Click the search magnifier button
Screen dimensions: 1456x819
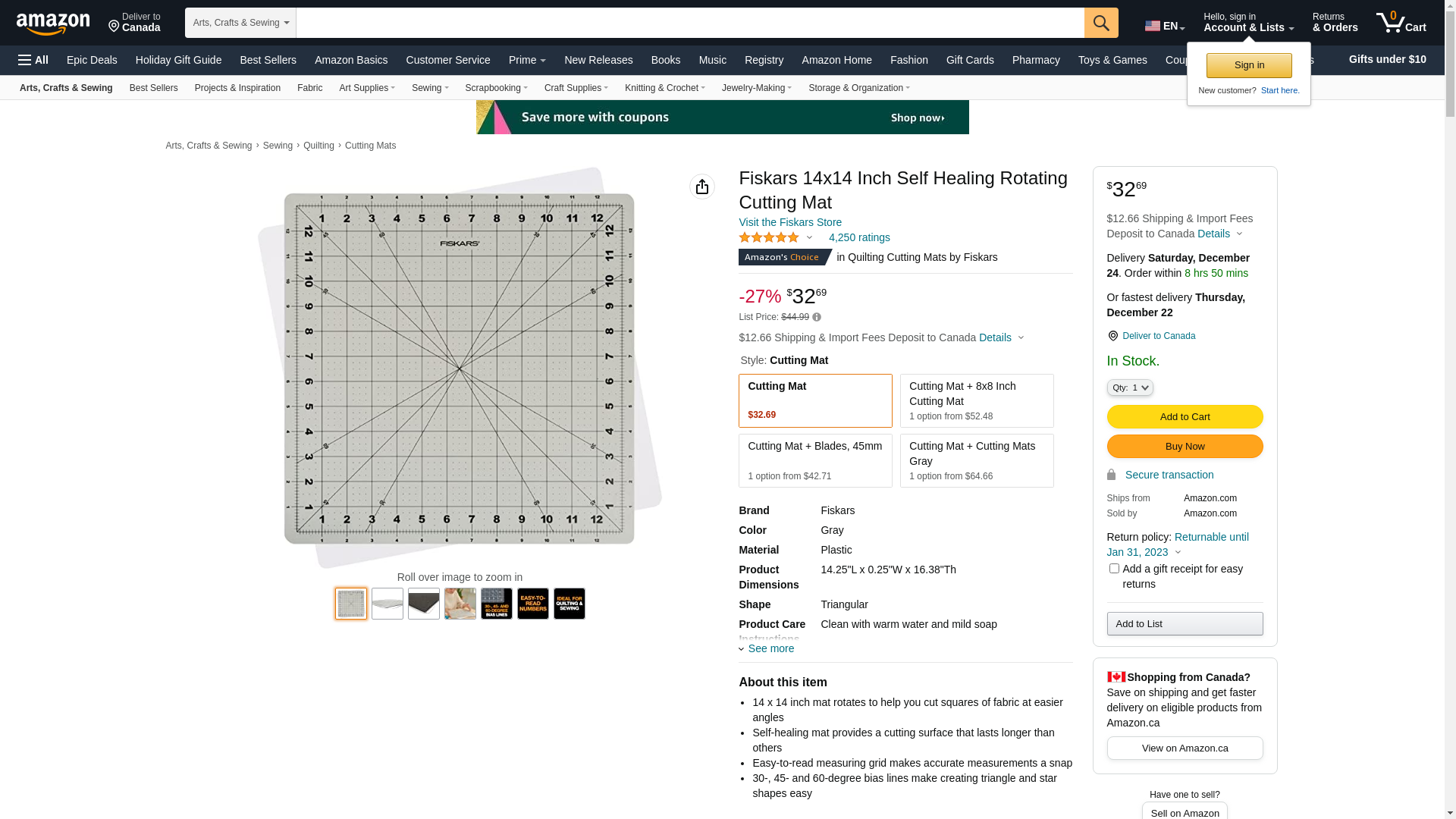pos(1101,23)
